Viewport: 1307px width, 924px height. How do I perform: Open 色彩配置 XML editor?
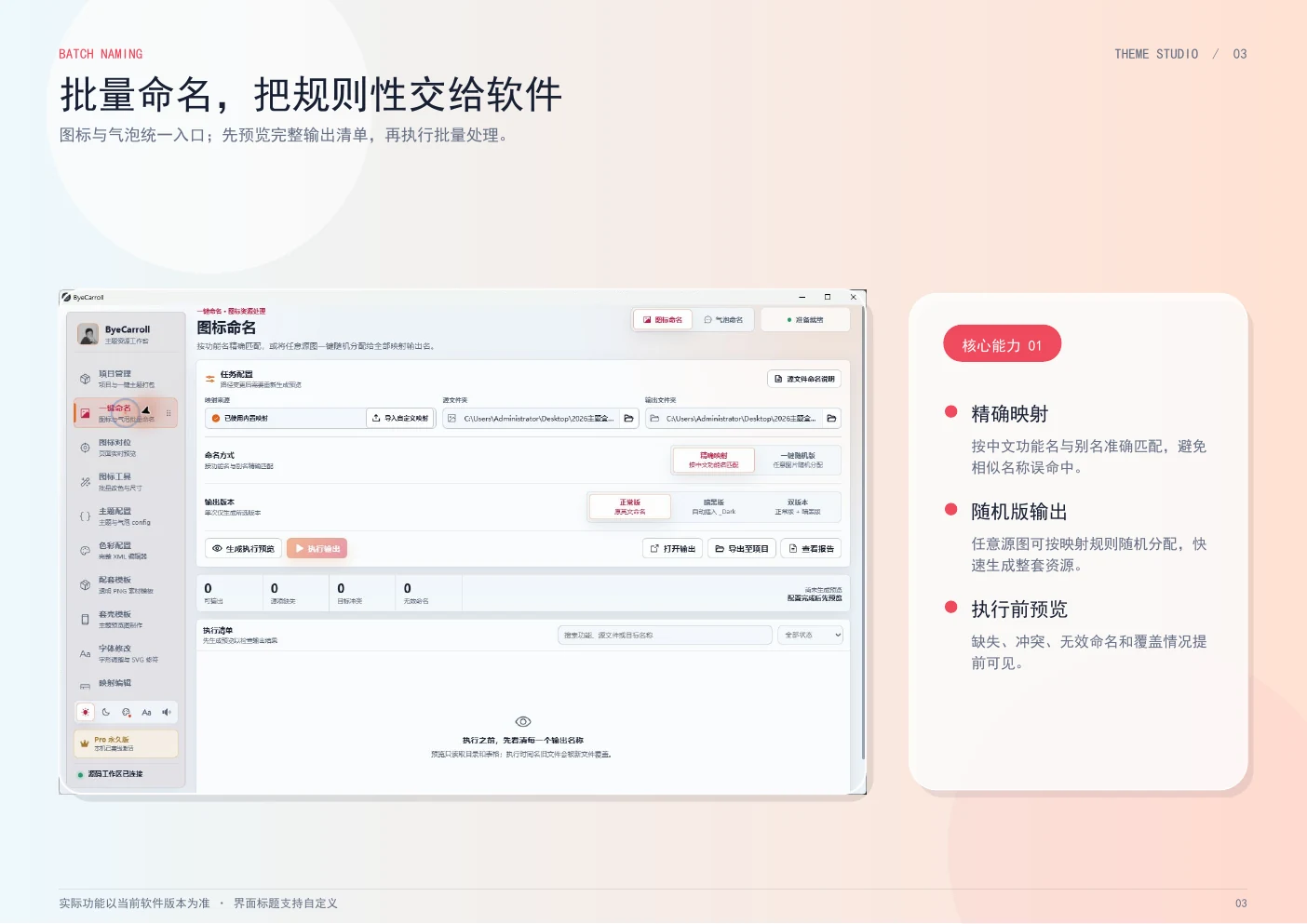(126, 551)
